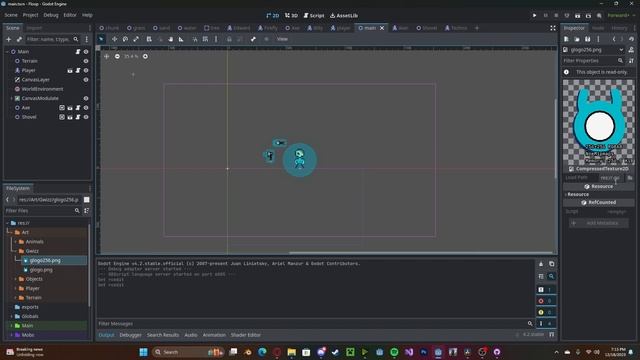This screenshot has height=360, width=640.
Task: Expand the Player folder in FileSystem
Action: (x=16, y=289)
